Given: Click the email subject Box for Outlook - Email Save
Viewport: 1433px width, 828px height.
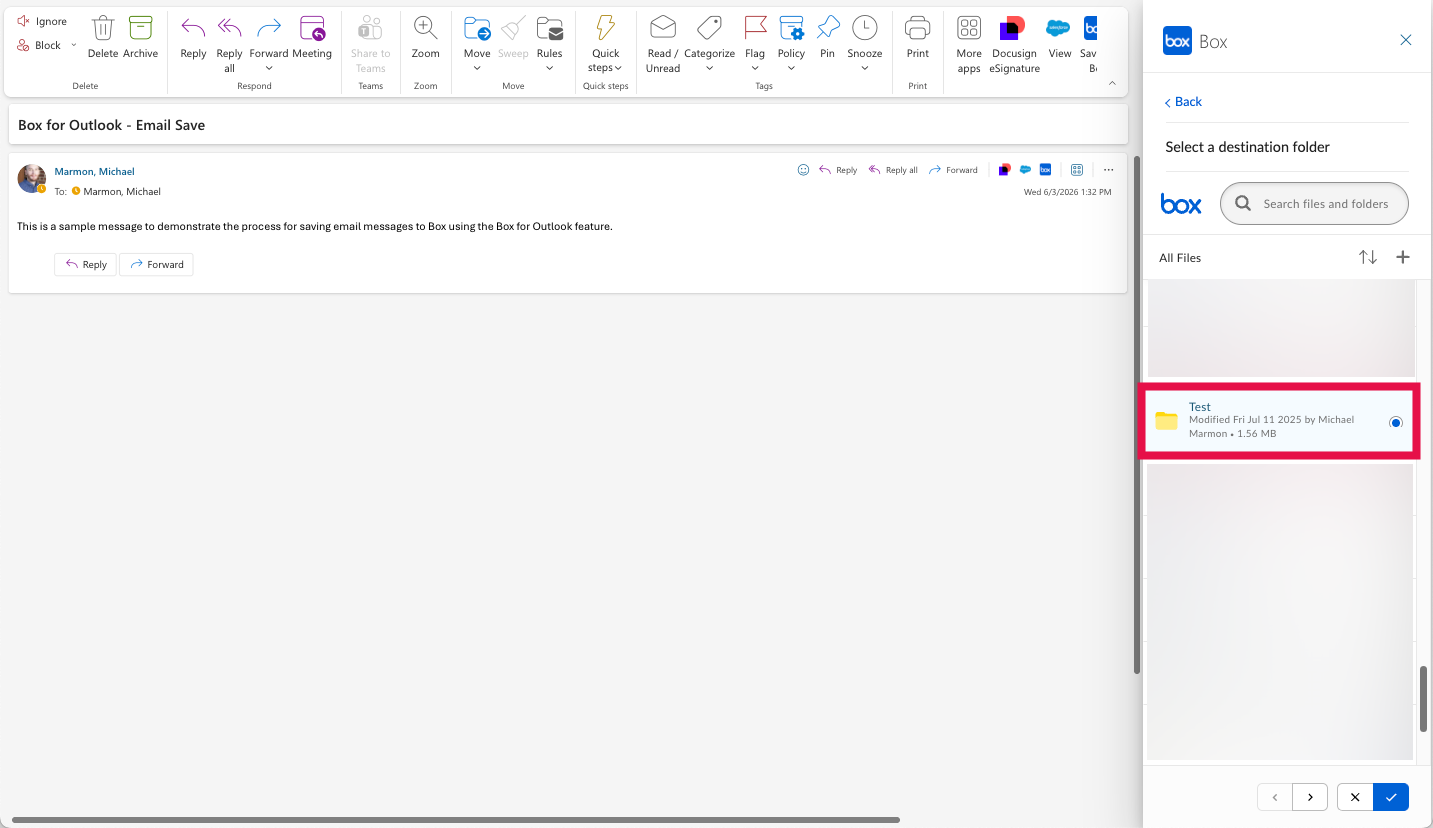Looking at the screenshot, I should [x=111, y=125].
